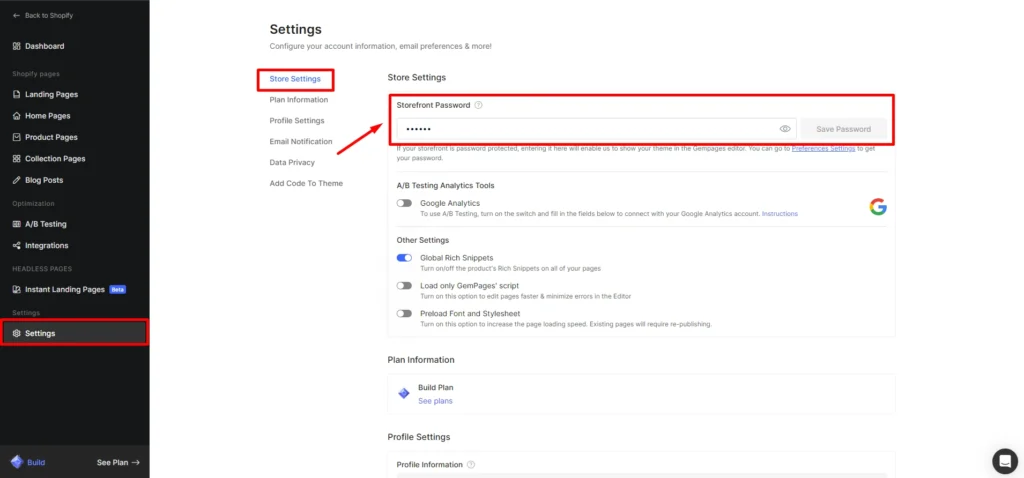The image size is (1024, 478).
Task: Click the Integrations share icon
Action: click(x=16, y=246)
